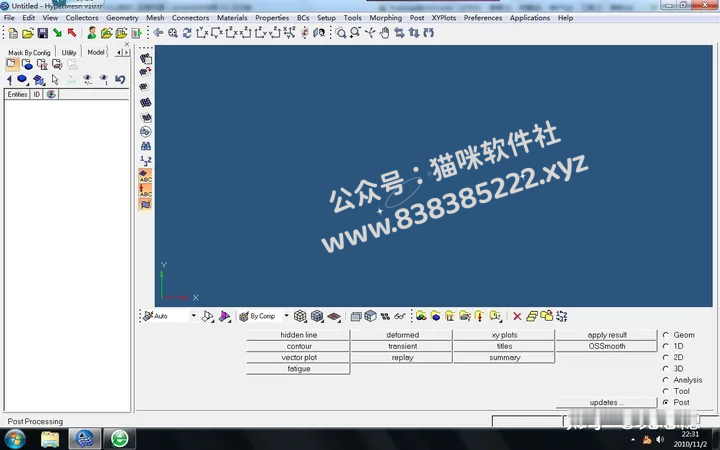
Task: Click the Show/Hide eye +/- icon
Action: tap(87, 79)
